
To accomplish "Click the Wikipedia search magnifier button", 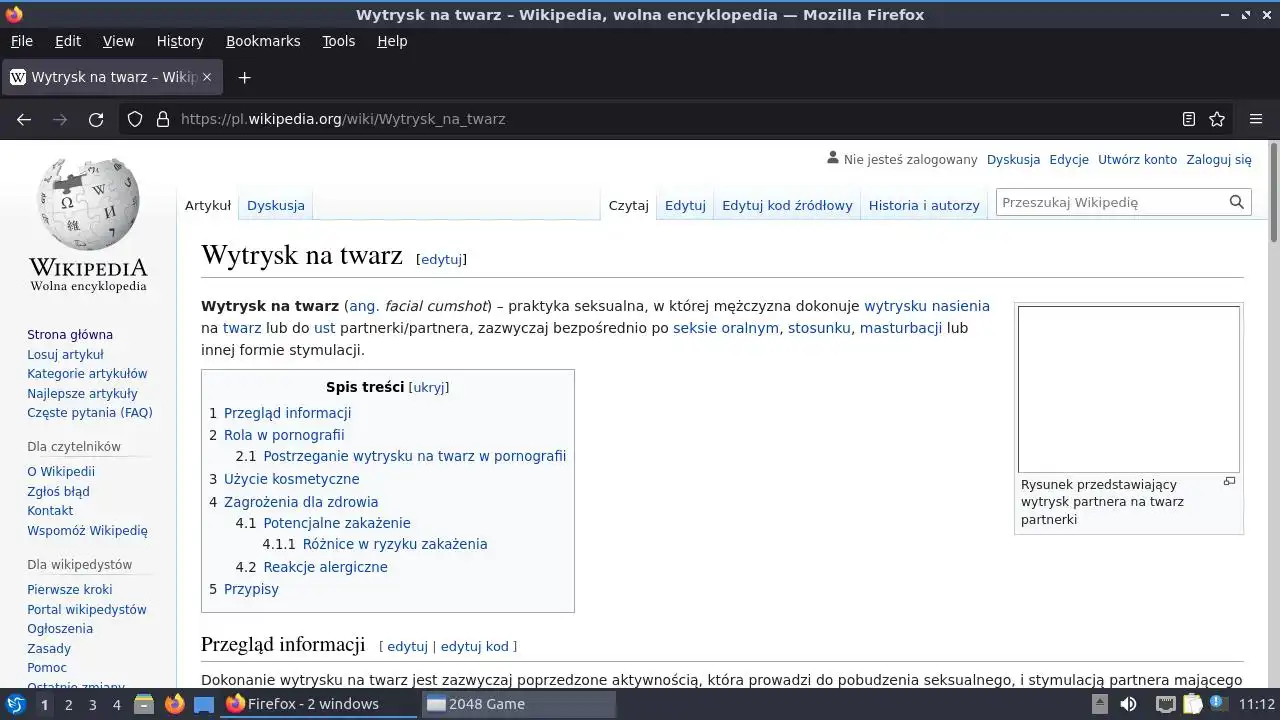I will [1237, 202].
